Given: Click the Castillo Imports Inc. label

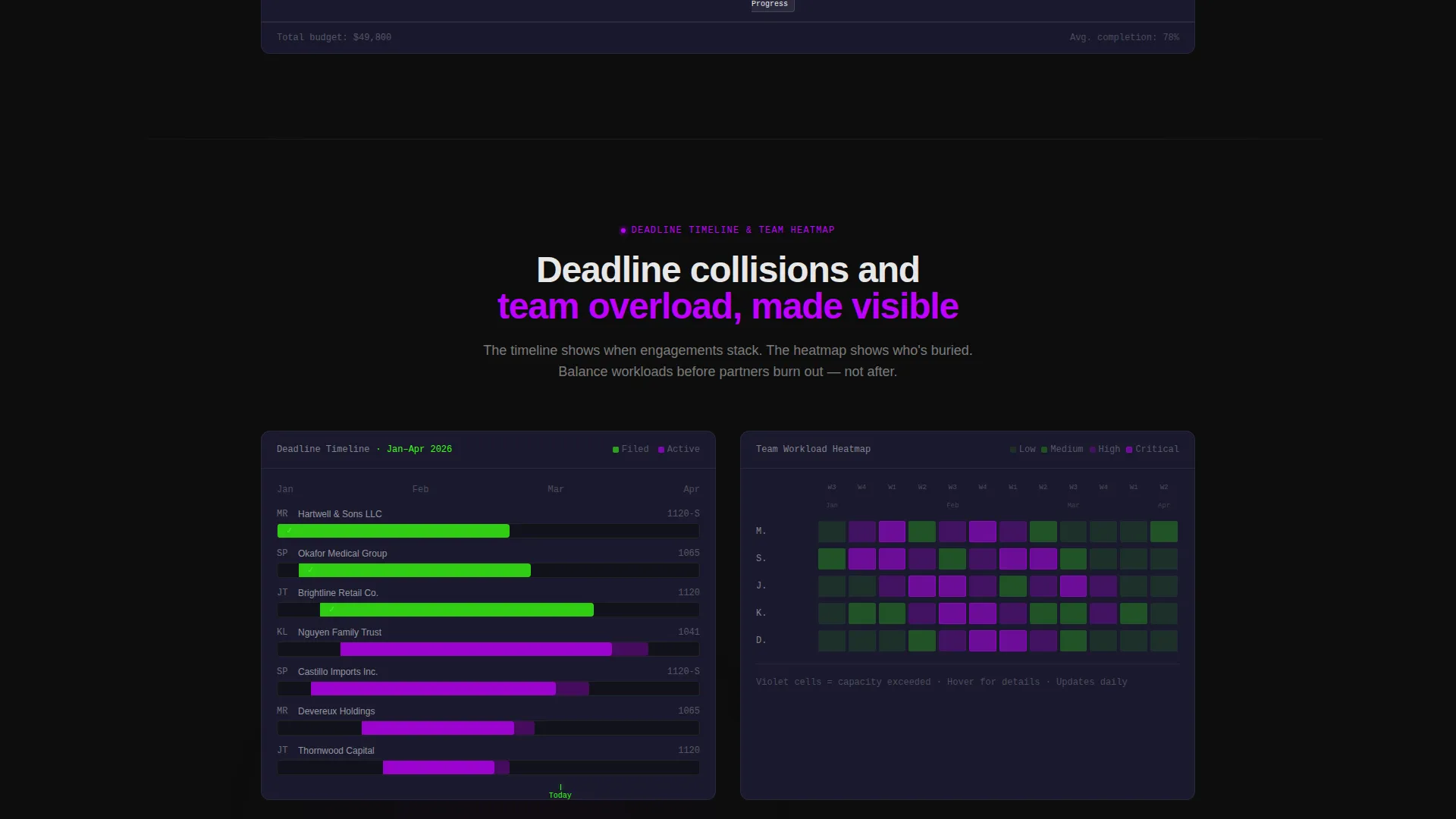Looking at the screenshot, I should 337,672.
